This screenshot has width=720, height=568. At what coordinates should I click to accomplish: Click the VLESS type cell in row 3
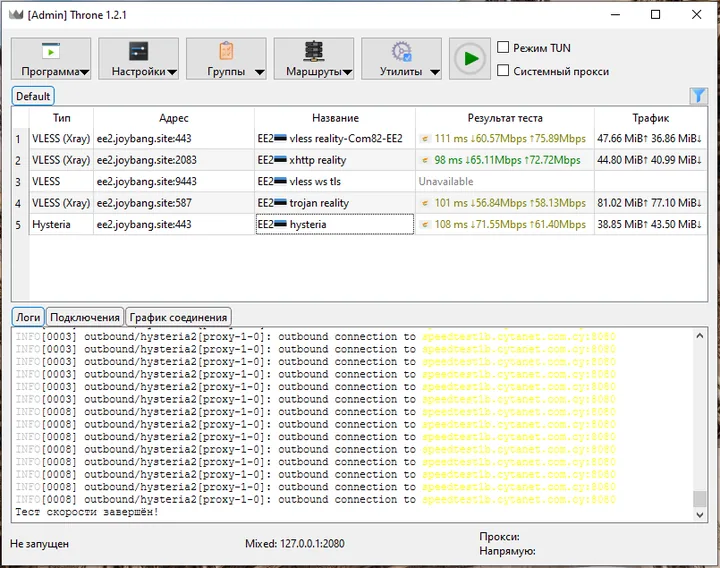tap(62, 181)
